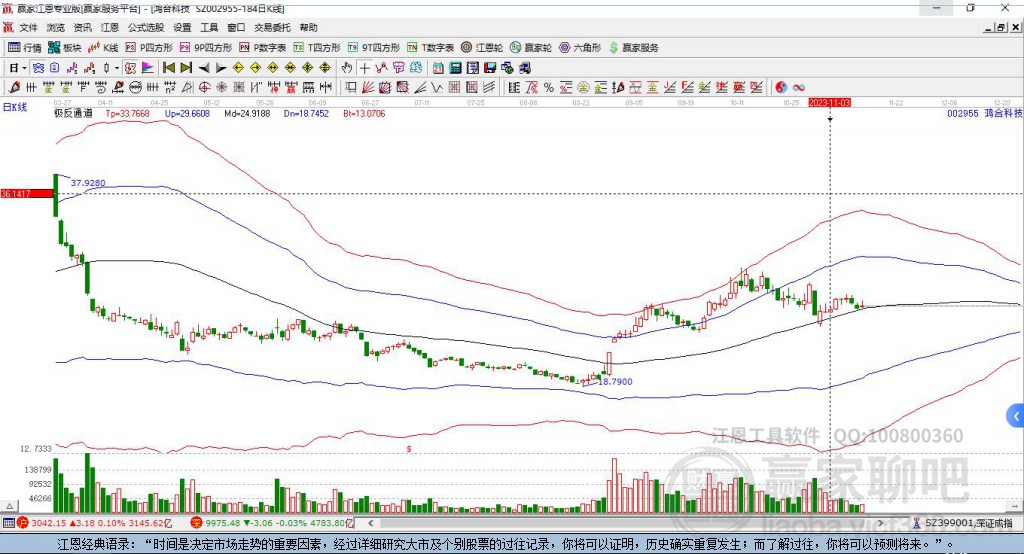Select the Gann fan angle tool
This screenshot has height=554, width=1024.
369,88
